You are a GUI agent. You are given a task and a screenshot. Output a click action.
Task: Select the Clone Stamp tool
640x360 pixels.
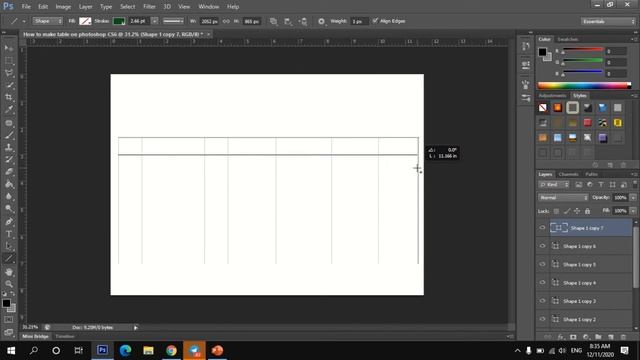[x=9, y=147]
